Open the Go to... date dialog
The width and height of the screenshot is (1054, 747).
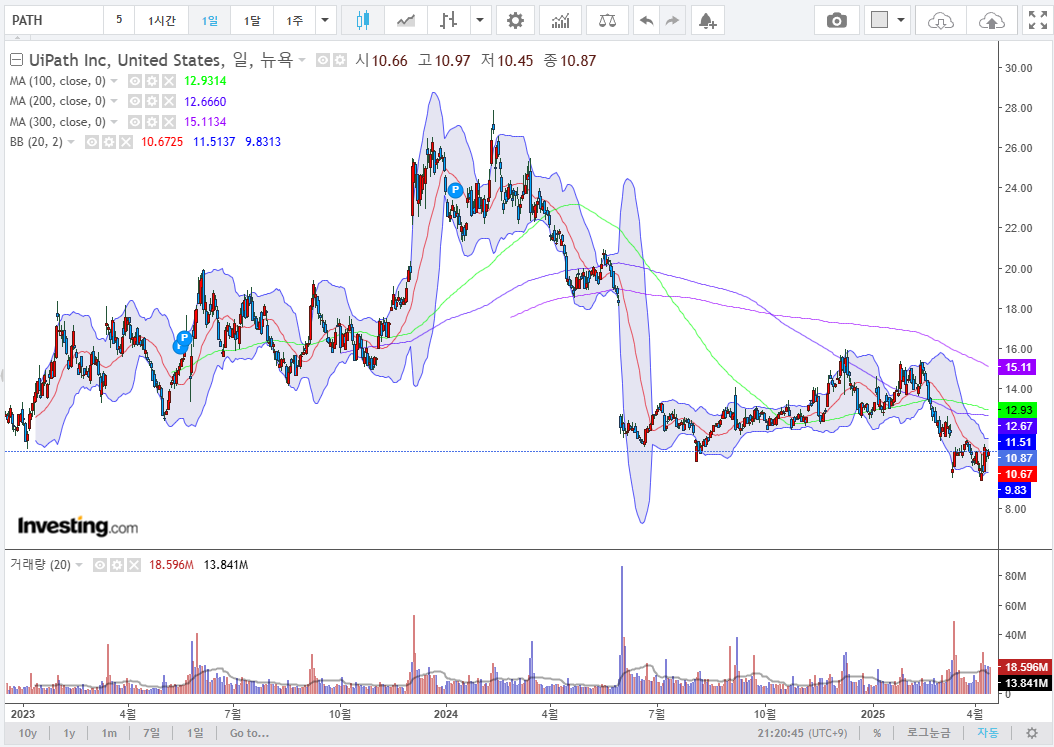(249, 733)
